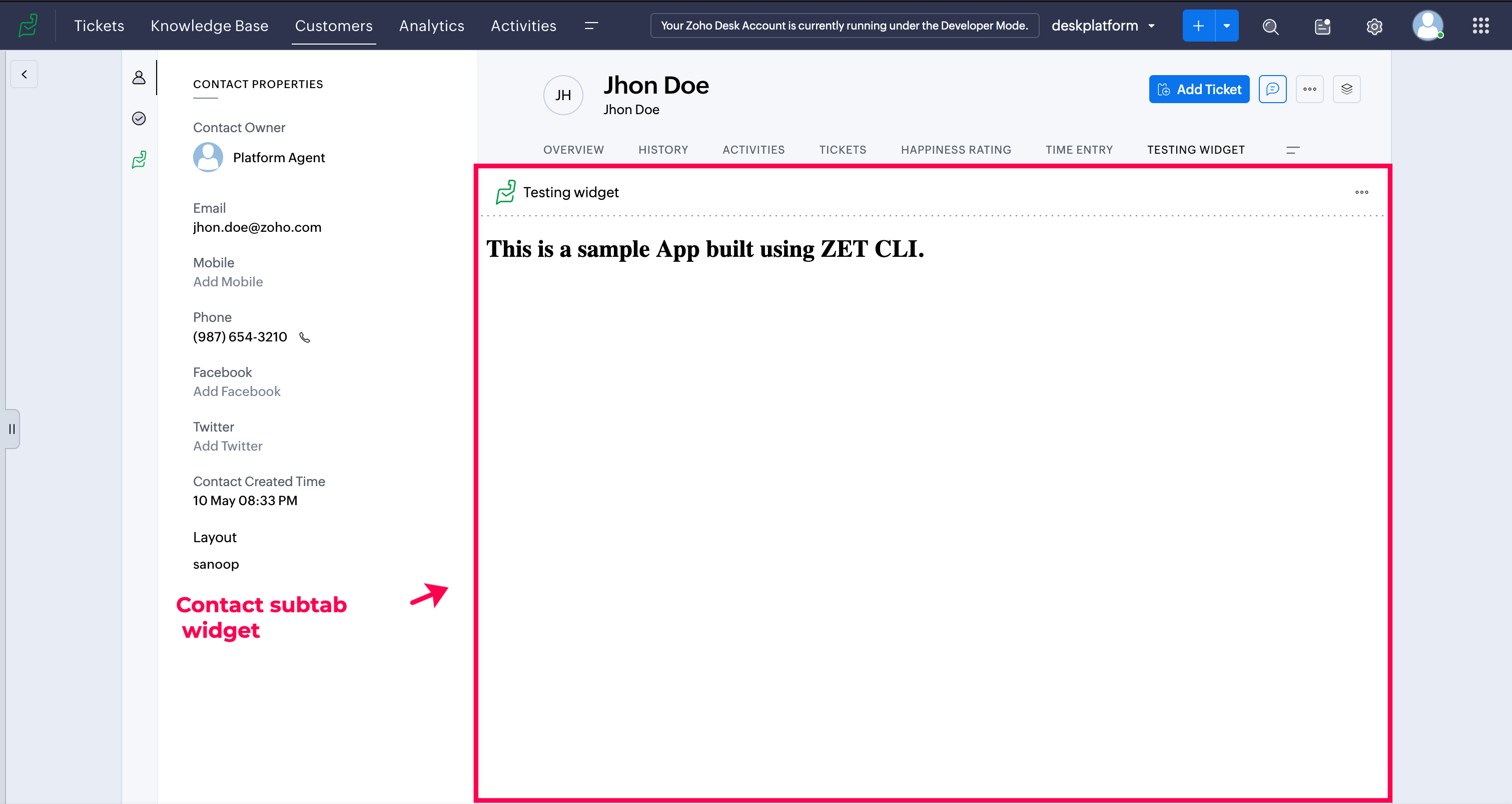This screenshot has width=1512, height=804.
Task: Open the chat conversation icon button
Action: tap(1272, 89)
